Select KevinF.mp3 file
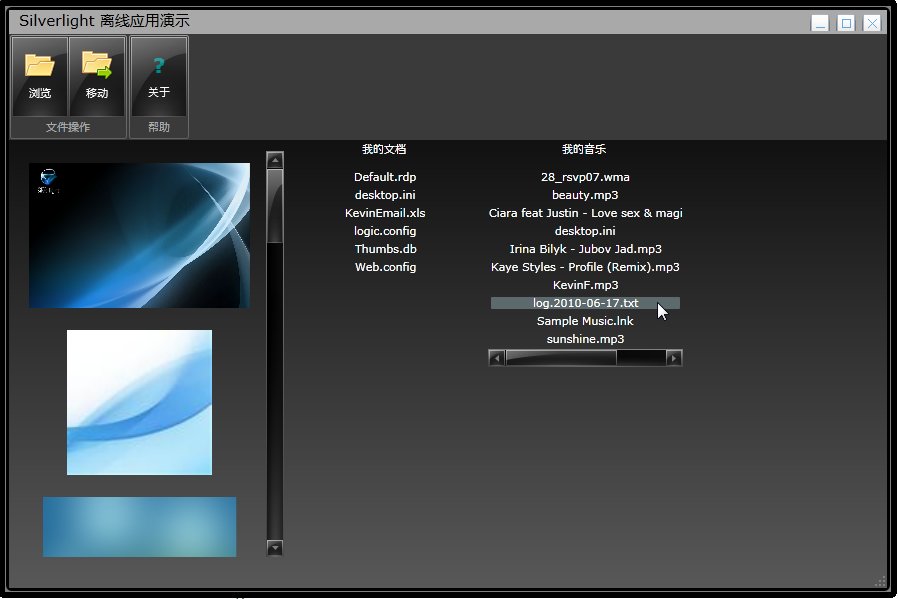The width and height of the screenshot is (898, 599). click(x=585, y=285)
